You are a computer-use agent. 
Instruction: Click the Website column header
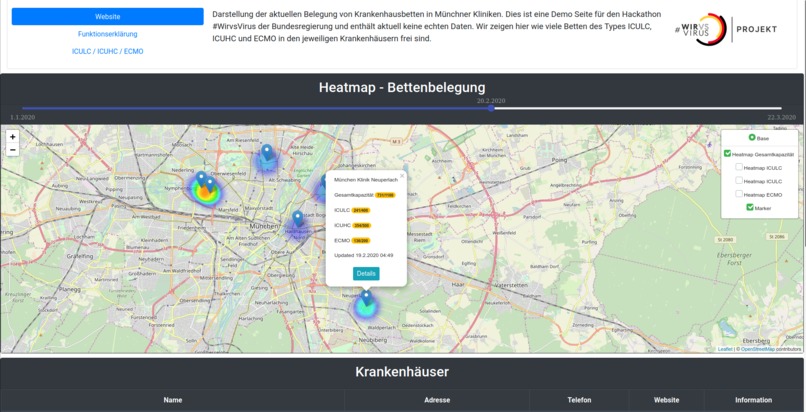[x=667, y=400]
